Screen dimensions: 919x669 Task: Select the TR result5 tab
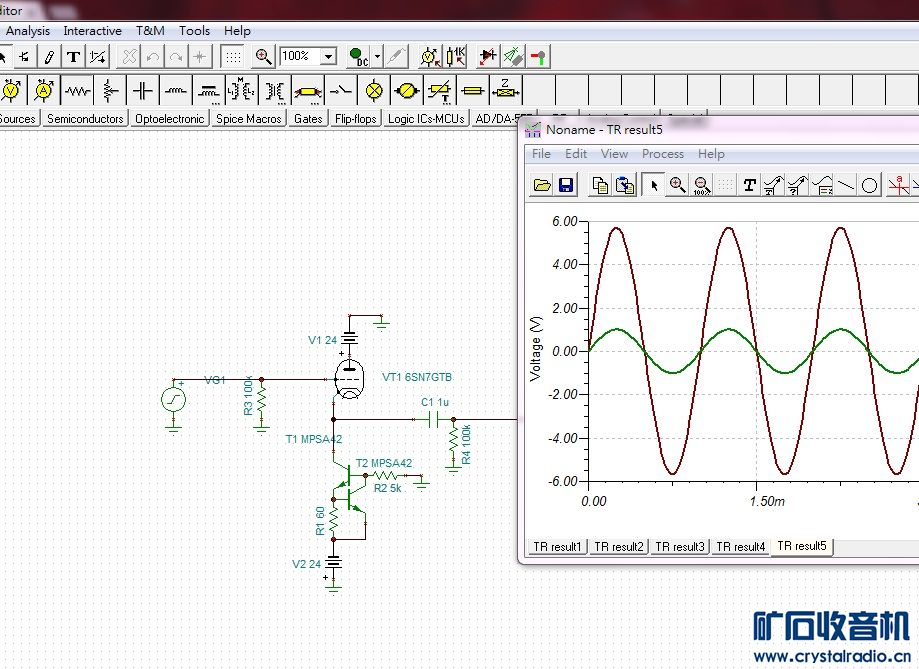(x=802, y=546)
